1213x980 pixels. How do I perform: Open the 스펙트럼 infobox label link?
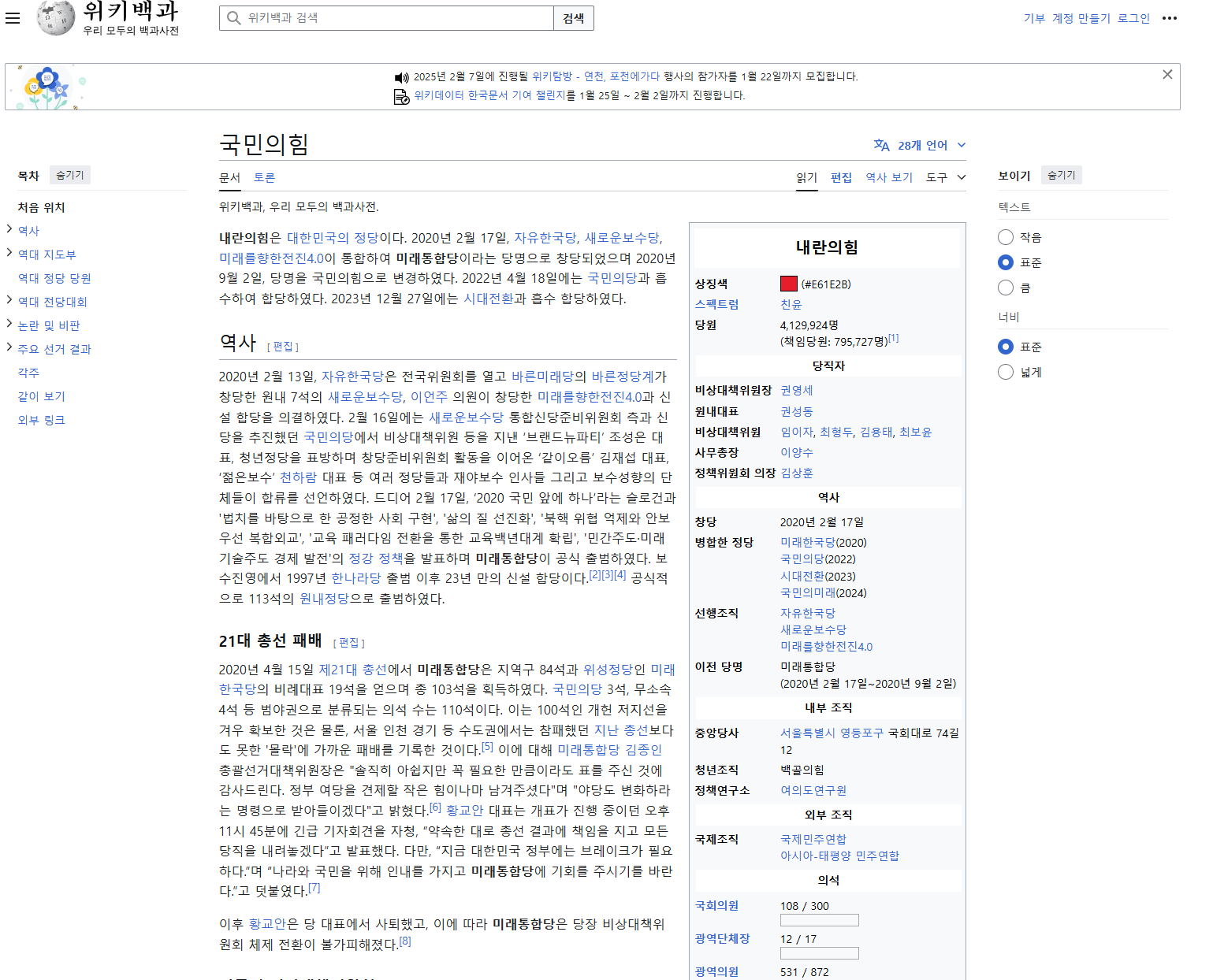(716, 304)
